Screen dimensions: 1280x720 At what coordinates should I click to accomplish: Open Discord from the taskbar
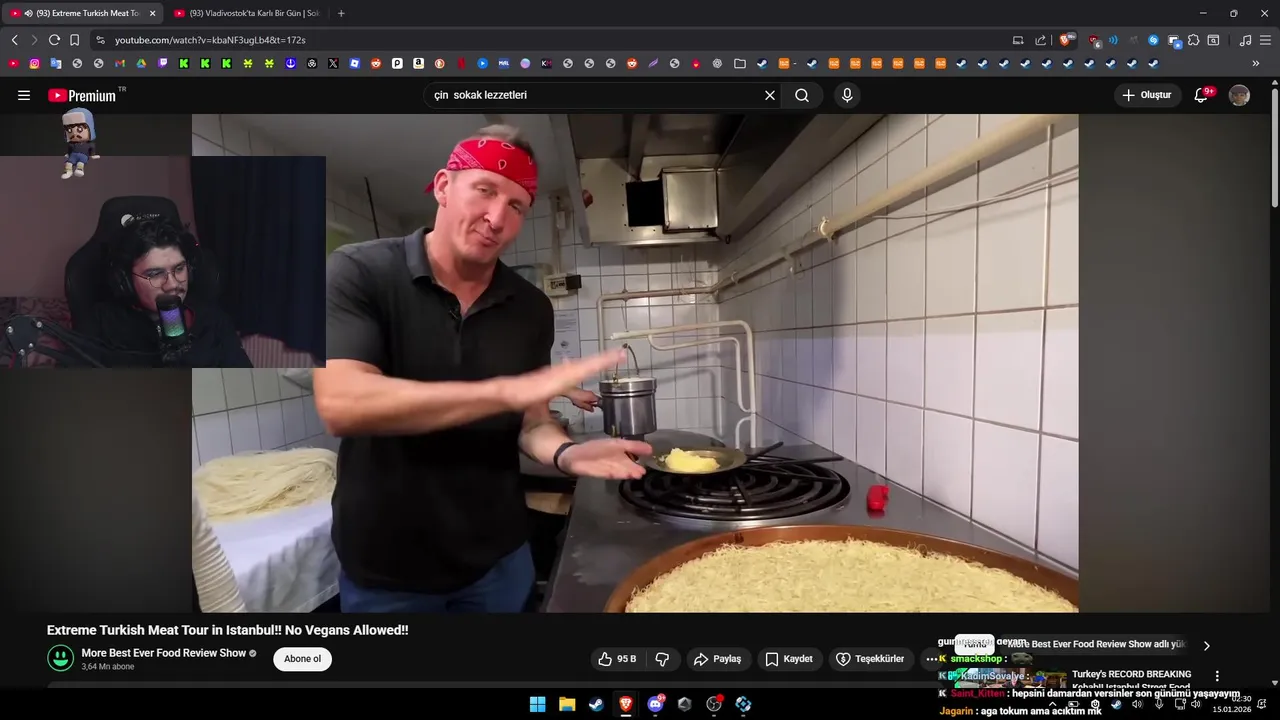[656, 704]
